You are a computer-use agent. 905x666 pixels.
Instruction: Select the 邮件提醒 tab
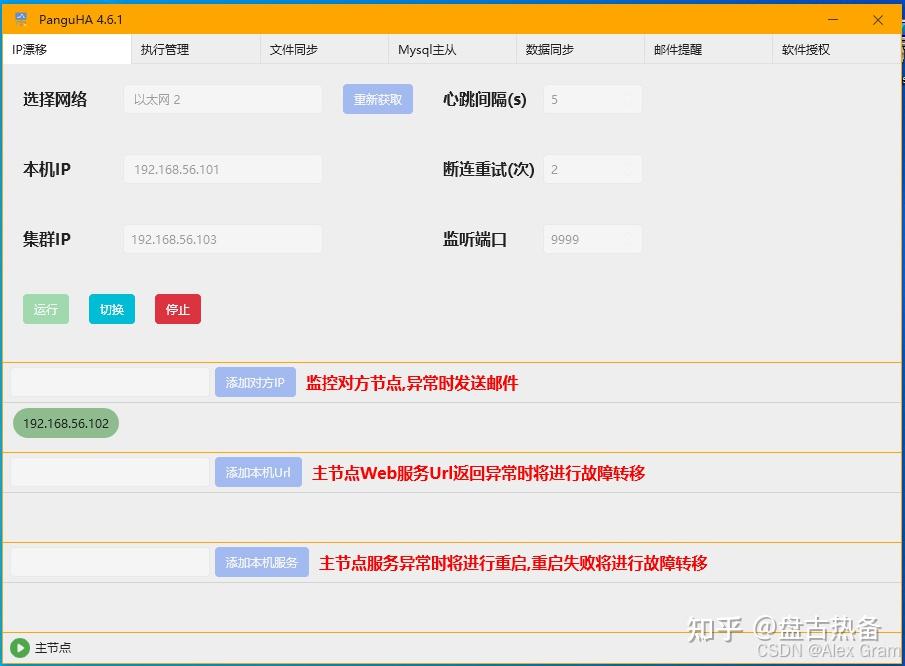click(678, 50)
